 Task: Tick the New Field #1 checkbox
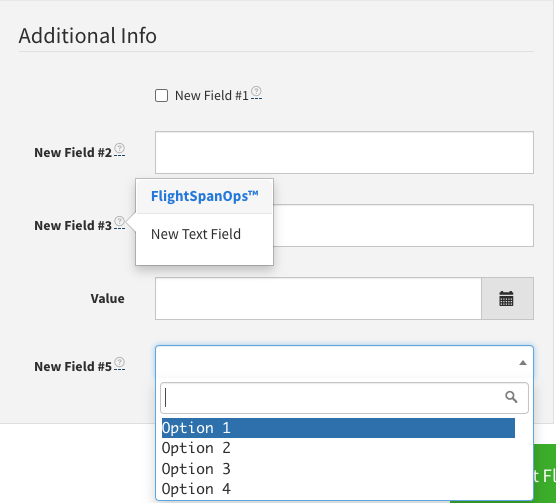161,95
